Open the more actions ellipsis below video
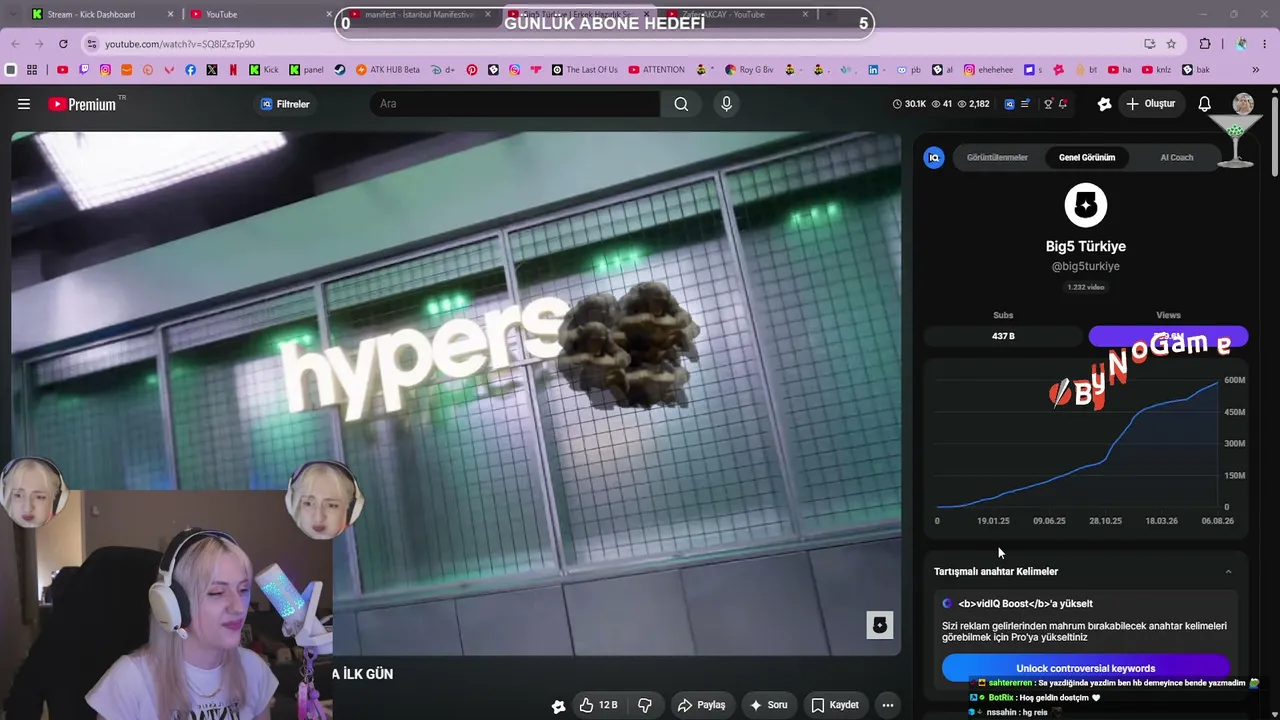Screen dimensions: 1280x720 [x=887, y=705]
